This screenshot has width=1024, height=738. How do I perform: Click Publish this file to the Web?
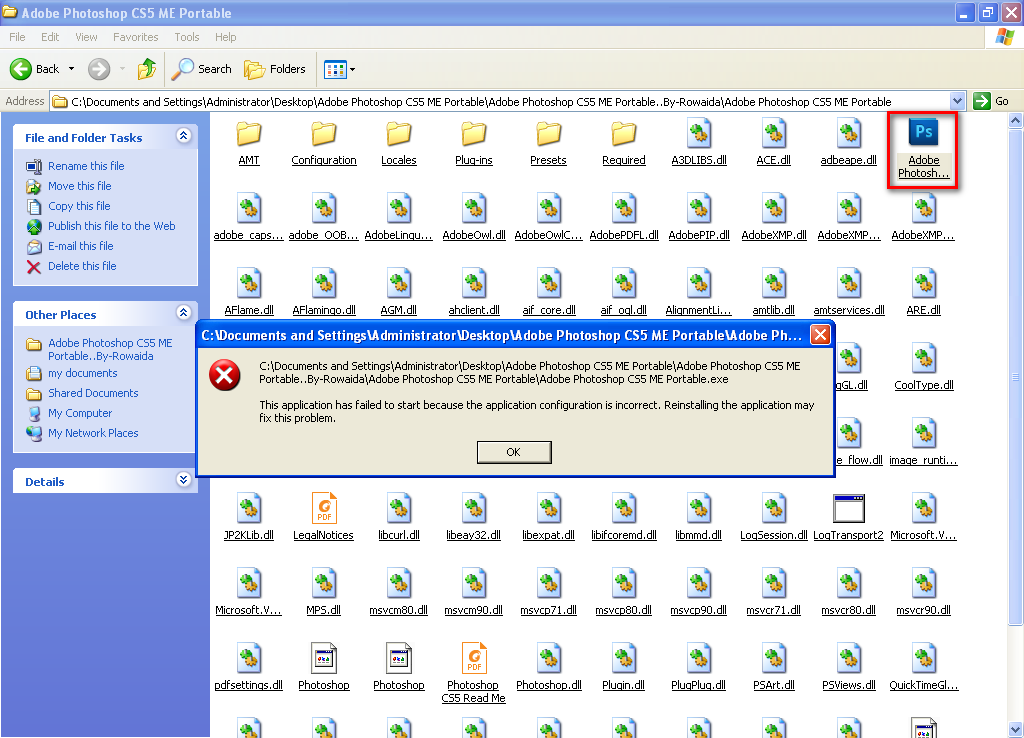pos(112,226)
